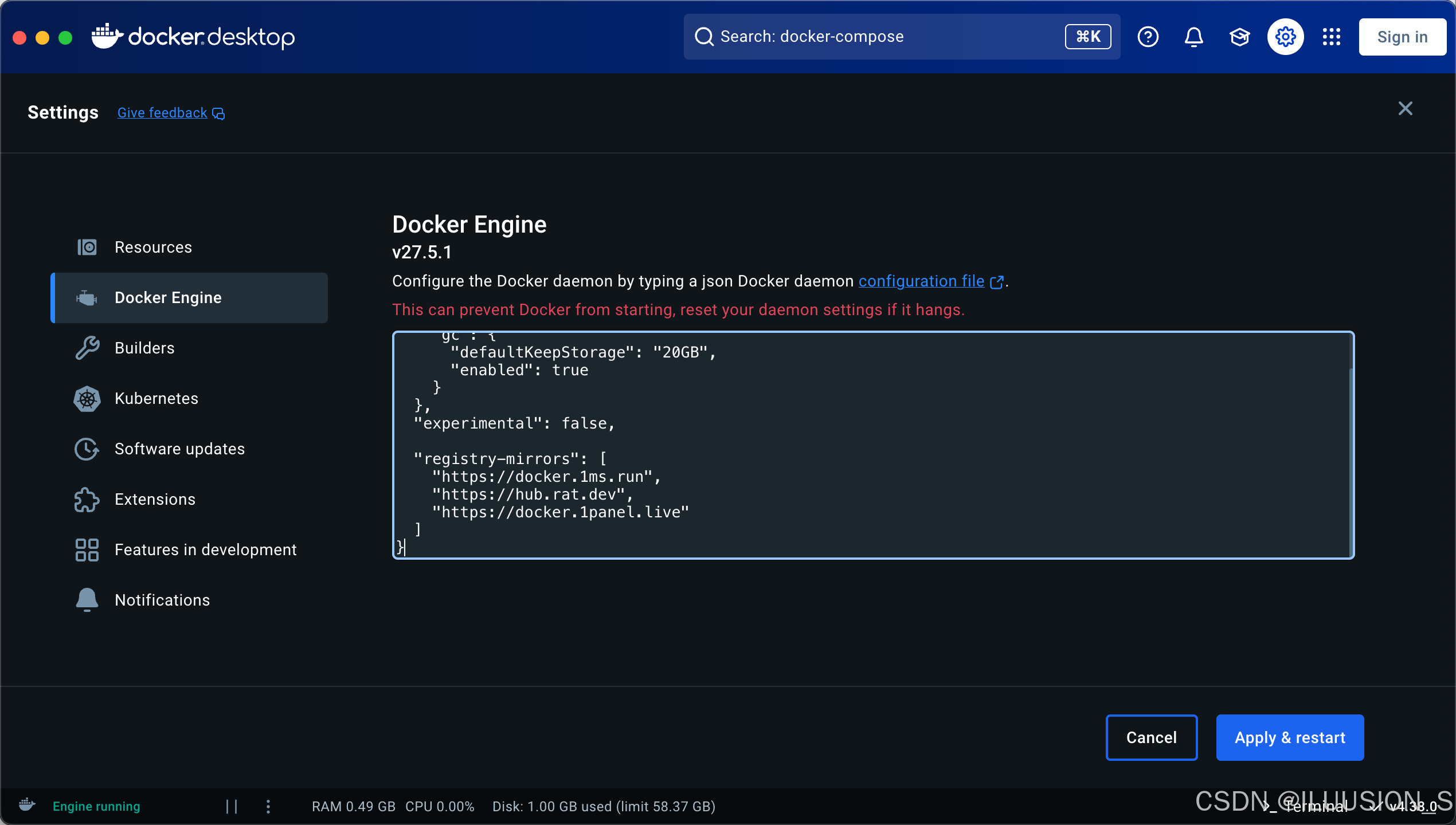This screenshot has height=825, width=1456.
Task: Select Resources settings section
Action: (189, 247)
